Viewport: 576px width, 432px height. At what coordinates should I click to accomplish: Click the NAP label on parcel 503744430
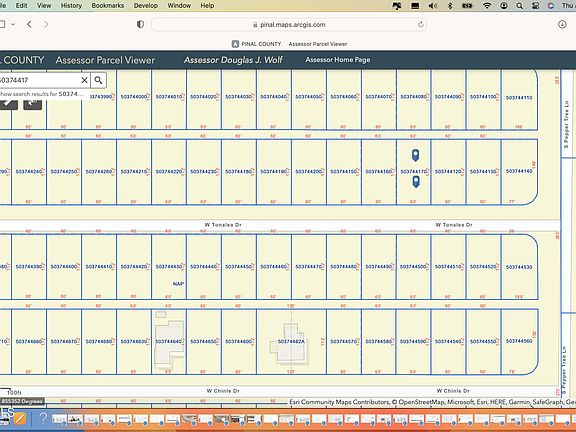(x=178, y=284)
